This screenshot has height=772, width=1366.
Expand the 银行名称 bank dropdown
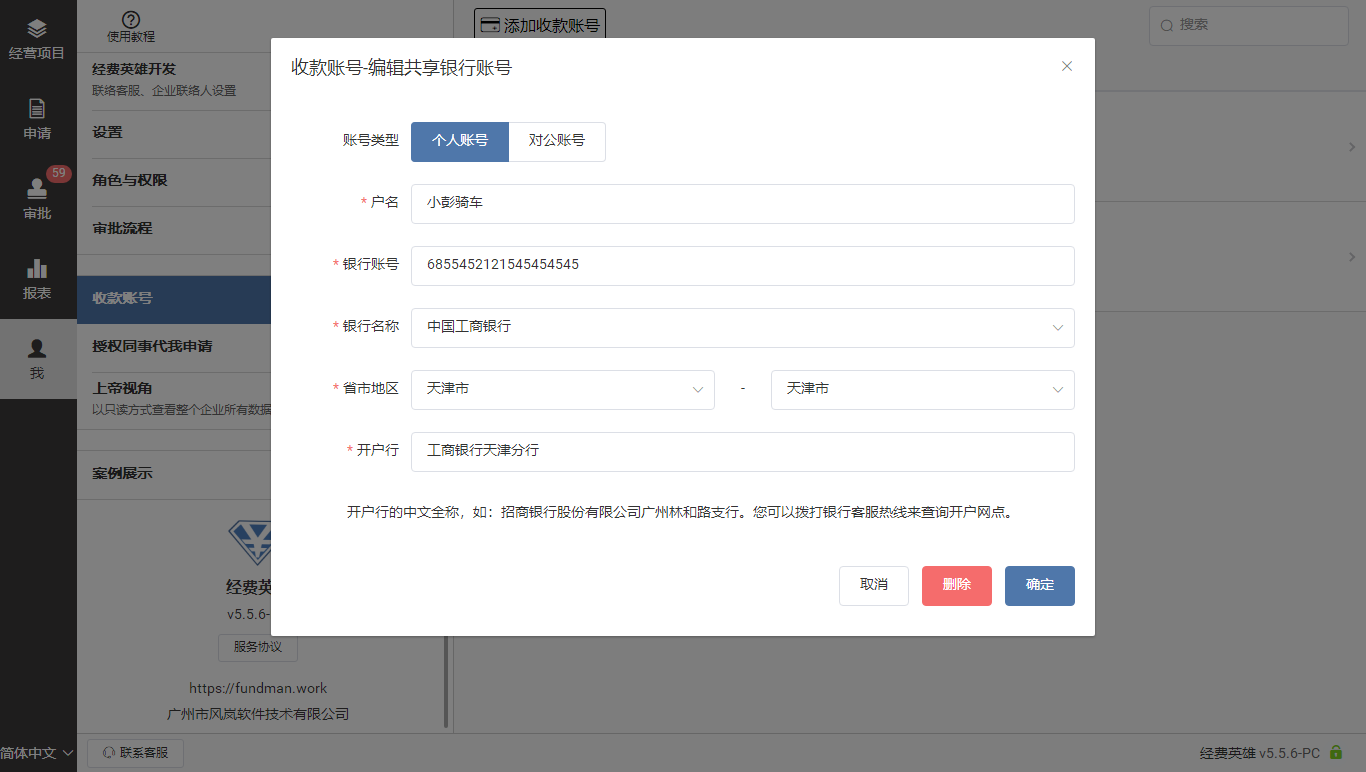click(x=742, y=327)
